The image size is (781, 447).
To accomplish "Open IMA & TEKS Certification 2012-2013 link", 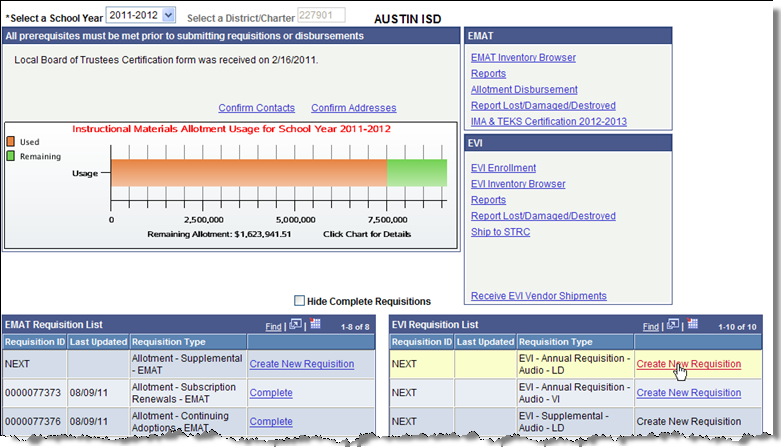I will (549, 121).
